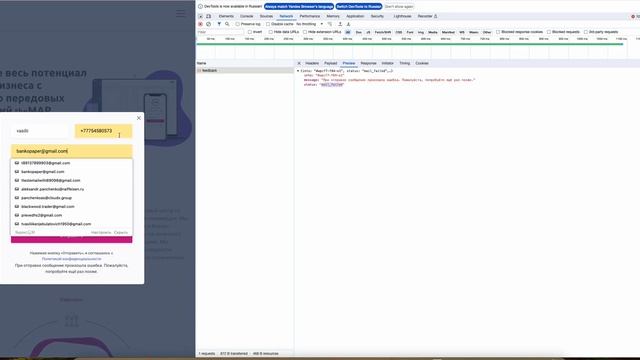Select the feedback request row
The height and width of the screenshot is (360, 640).
244,71
